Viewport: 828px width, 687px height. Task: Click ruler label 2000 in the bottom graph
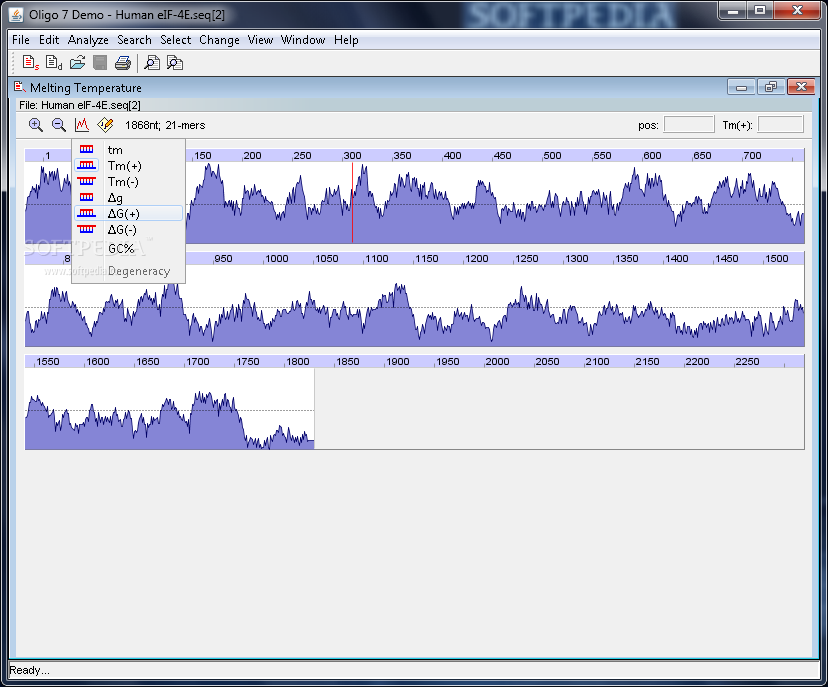tap(497, 362)
